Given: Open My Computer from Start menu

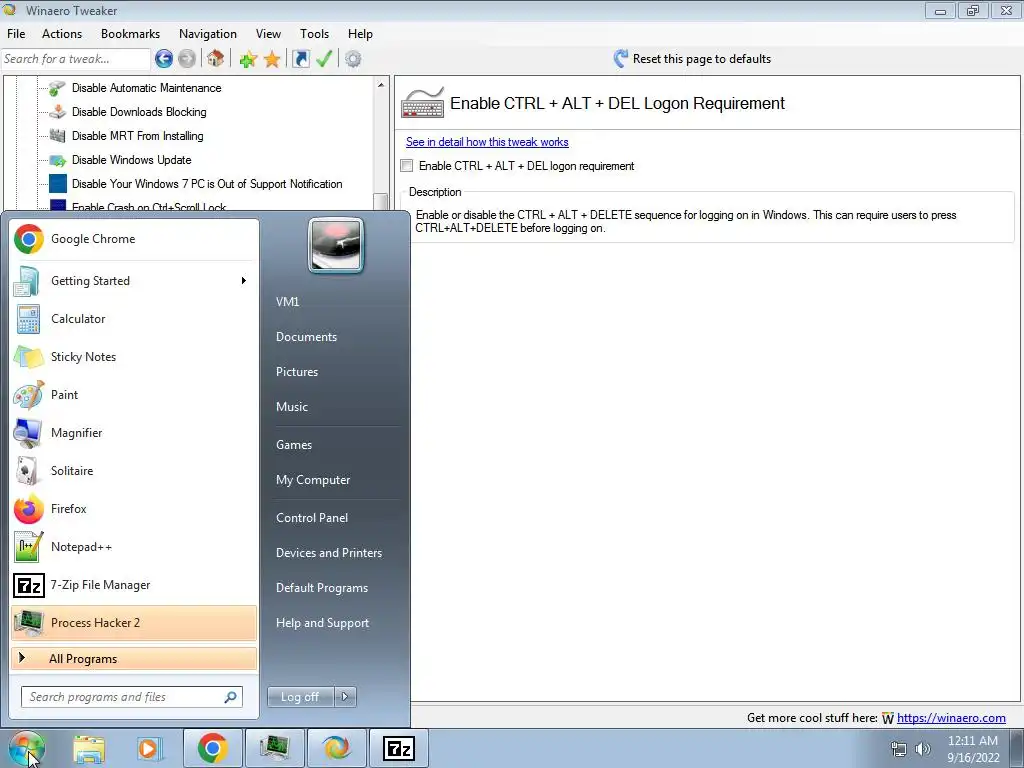Looking at the screenshot, I should 313,480.
